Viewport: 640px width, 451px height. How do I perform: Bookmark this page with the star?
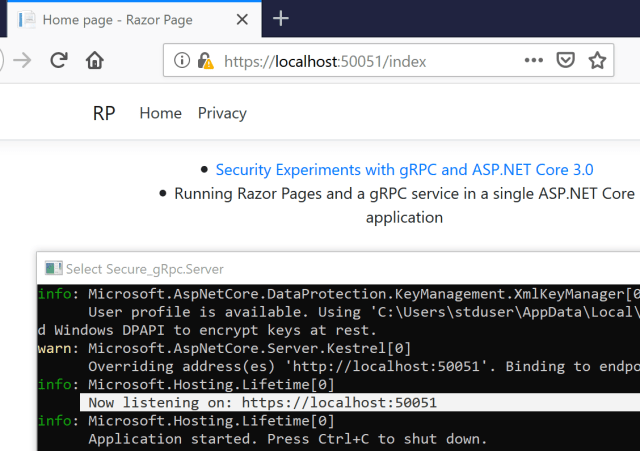pos(597,61)
